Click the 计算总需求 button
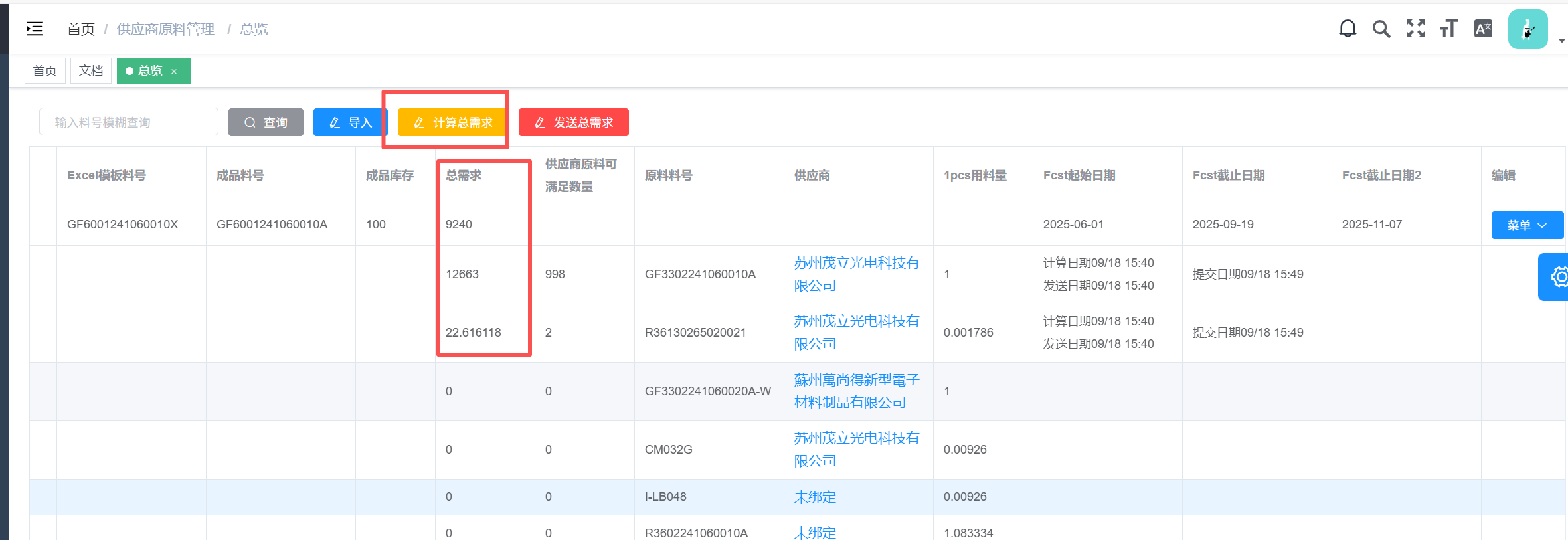The width and height of the screenshot is (1568, 540). tap(453, 122)
